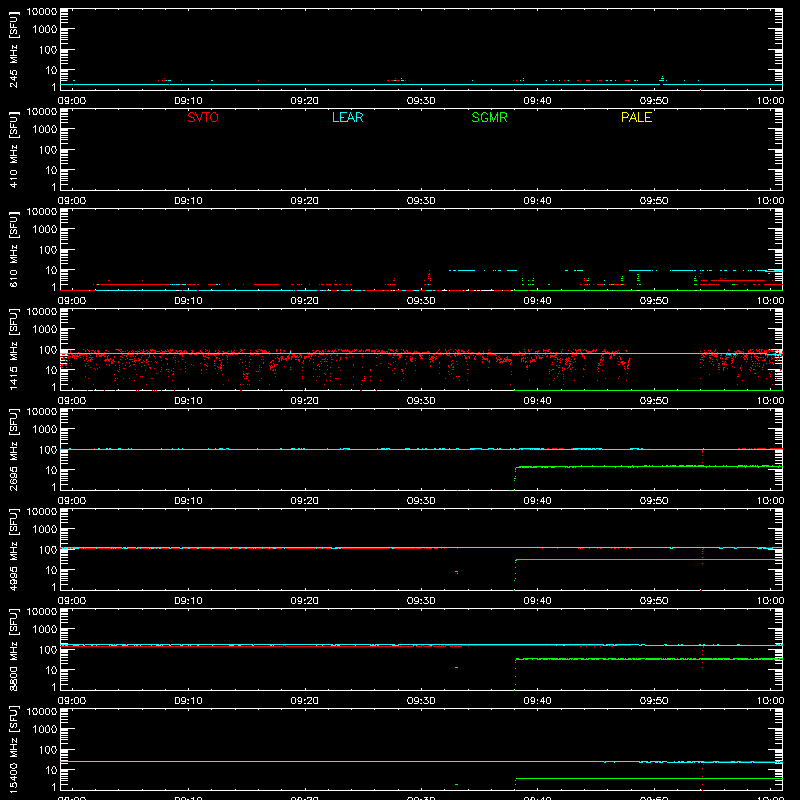The width and height of the screenshot is (800, 800).
Task: Click the 10 y-axis value on 15400 MHz panel
Action: tap(51, 770)
